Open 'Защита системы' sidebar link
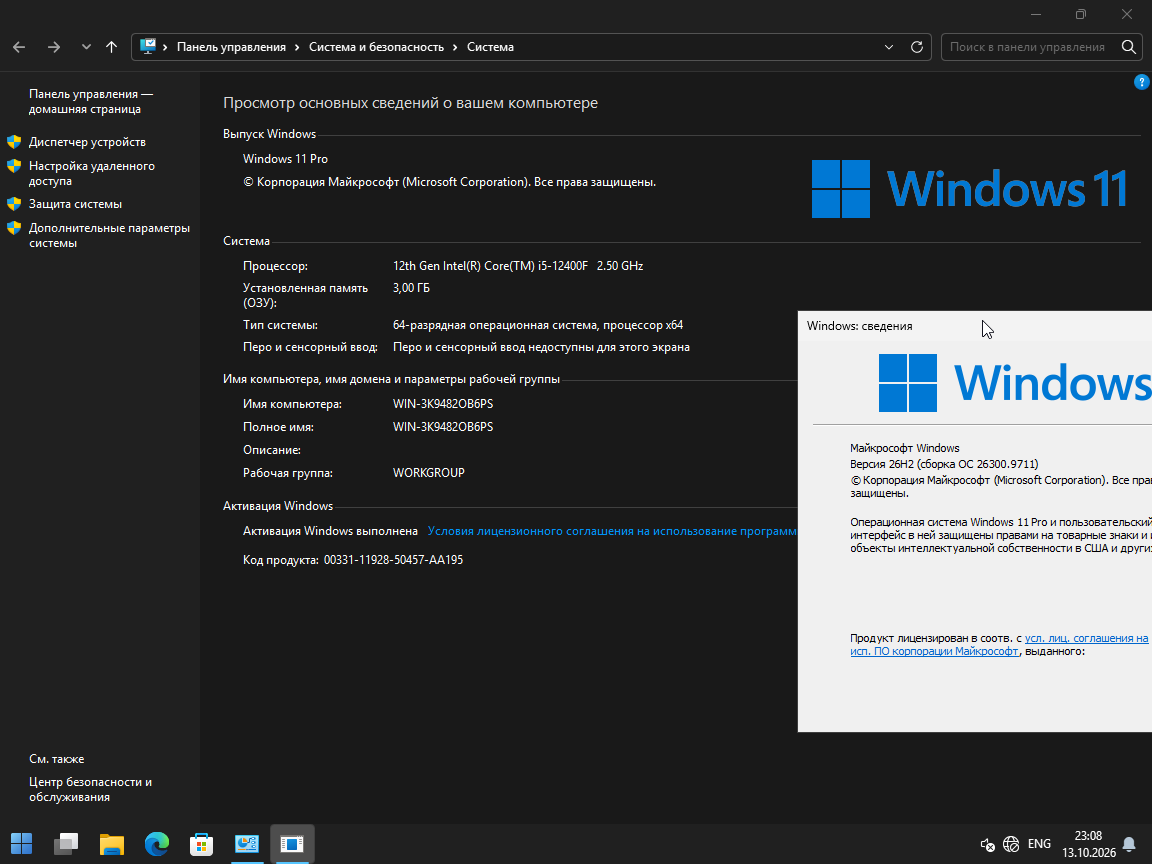This screenshot has height=864, width=1152. coord(76,204)
